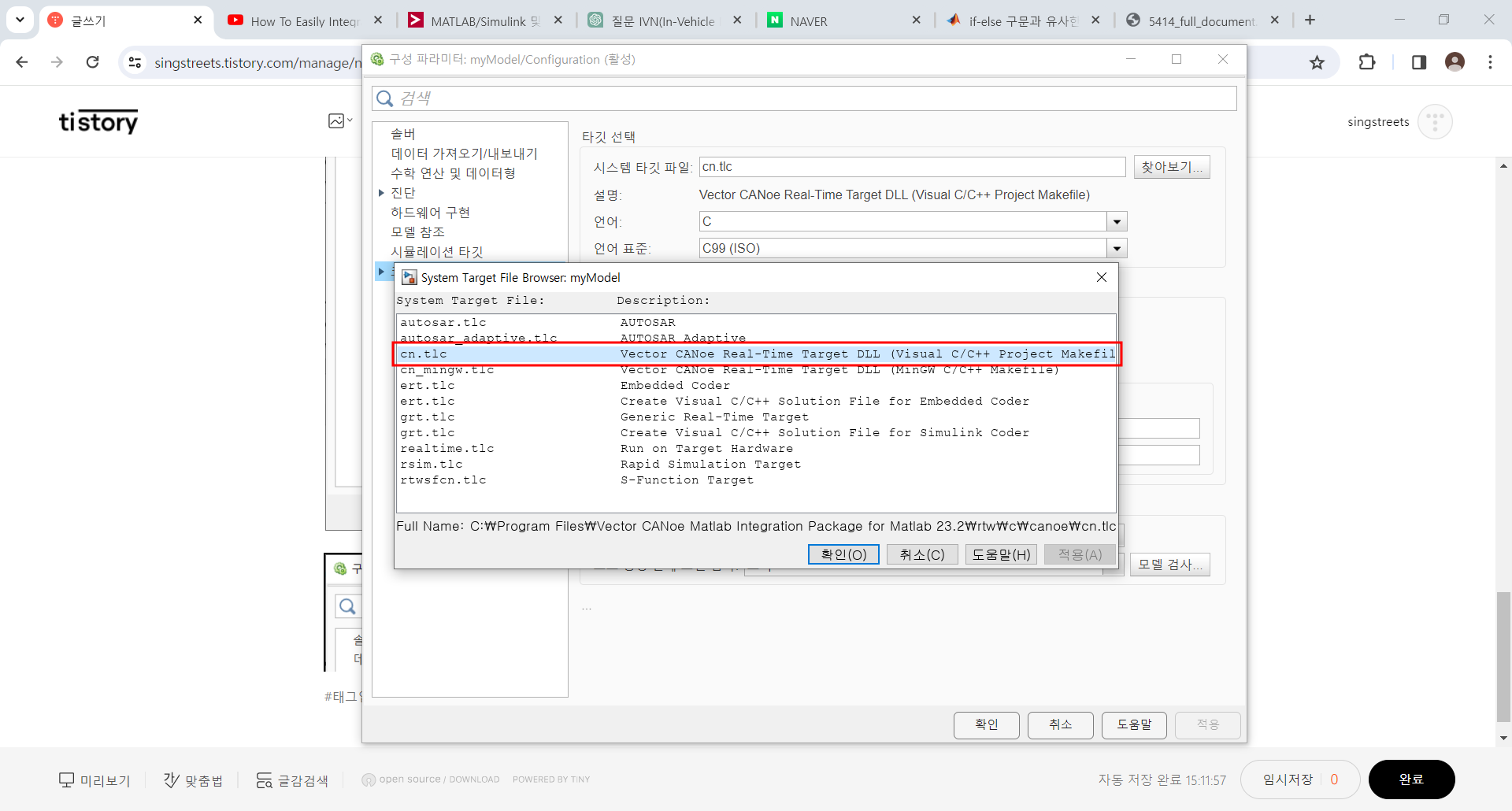Select grt.tlc Generic Real-Time Target row
1512x811 pixels.
[756, 417]
